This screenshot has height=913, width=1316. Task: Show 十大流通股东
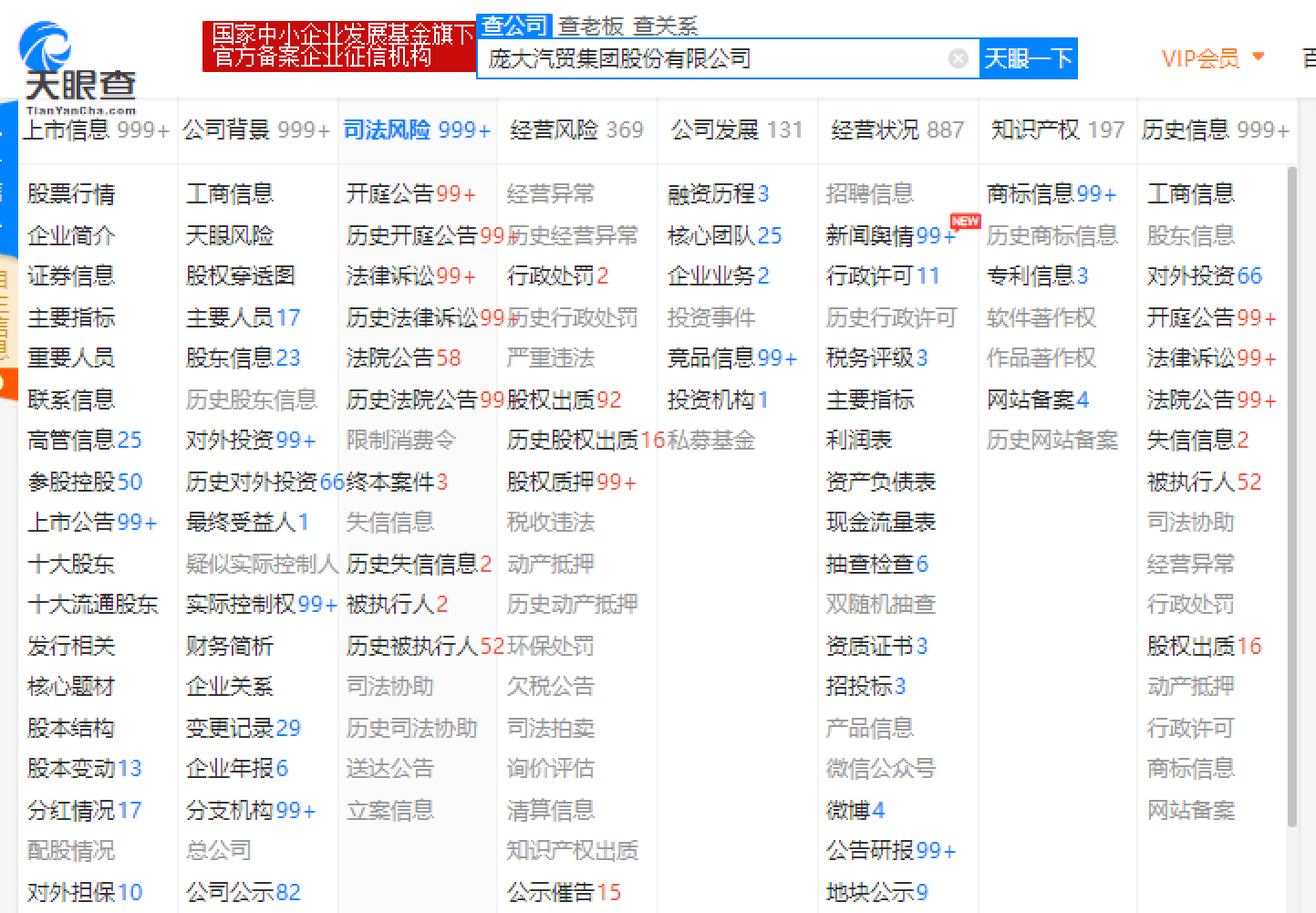(x=93, y=605)
